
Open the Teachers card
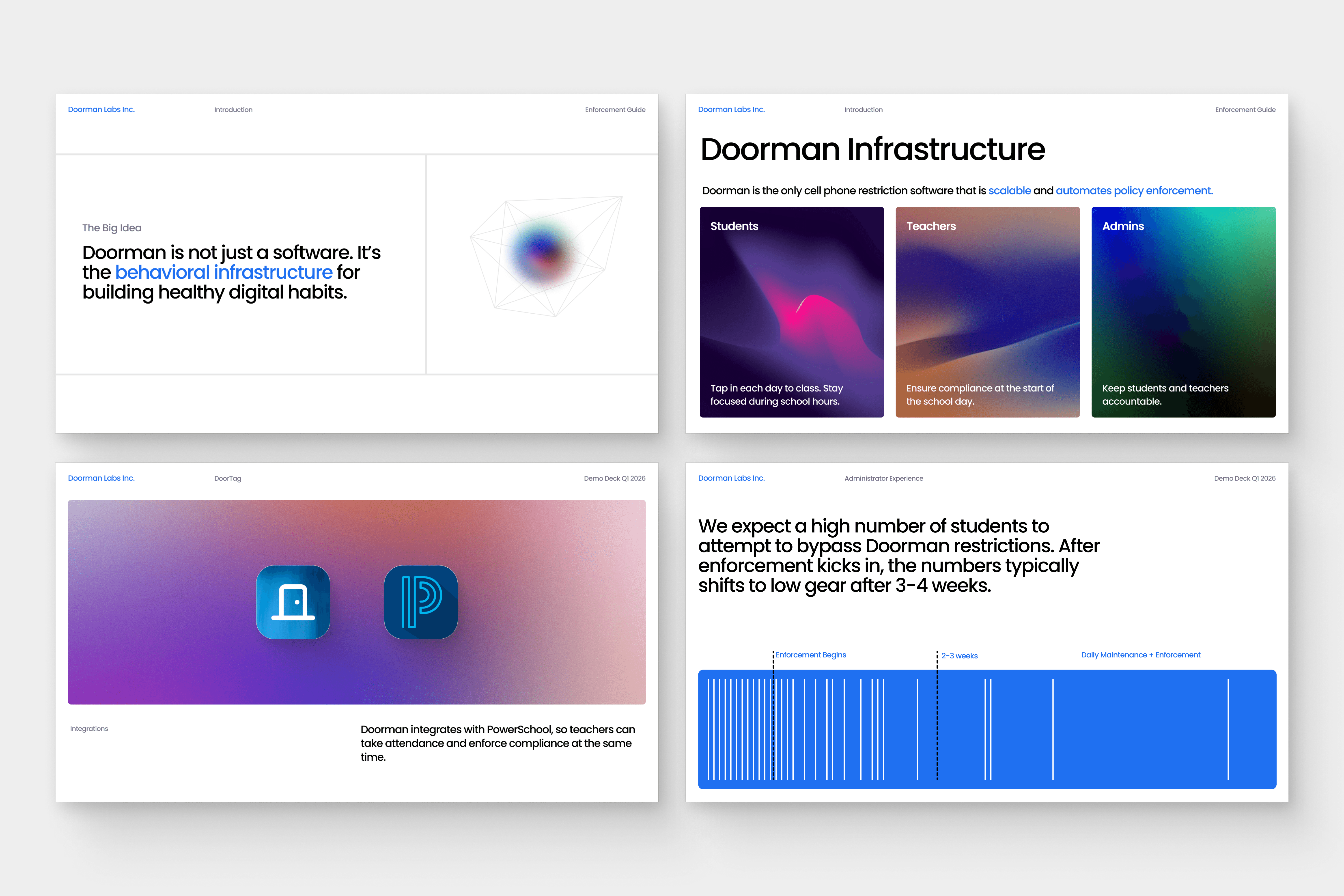[987, 312]
